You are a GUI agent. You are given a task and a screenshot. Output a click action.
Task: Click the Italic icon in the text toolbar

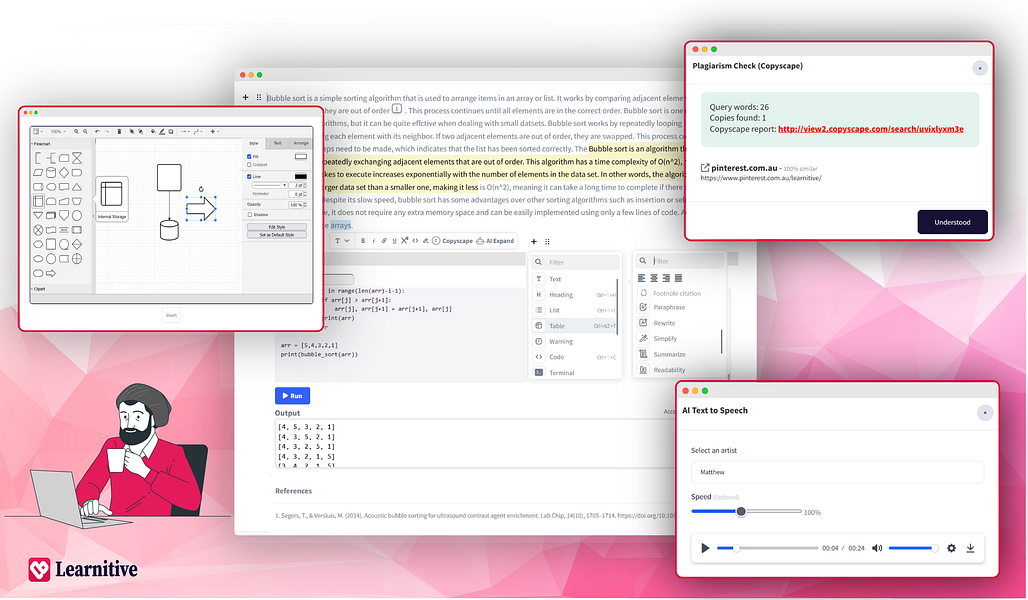point(374,241)
